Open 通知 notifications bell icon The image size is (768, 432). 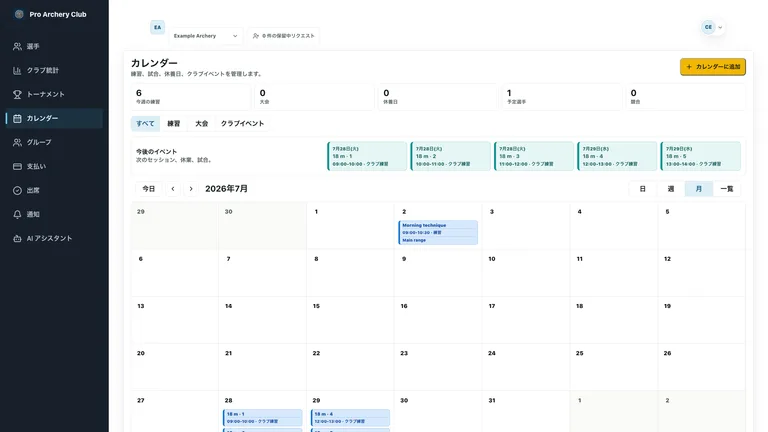17,215
